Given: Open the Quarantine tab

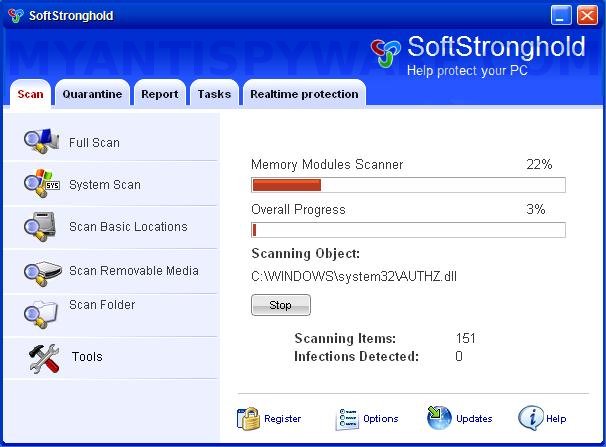Looking at the screenshot, I should 92,94.
